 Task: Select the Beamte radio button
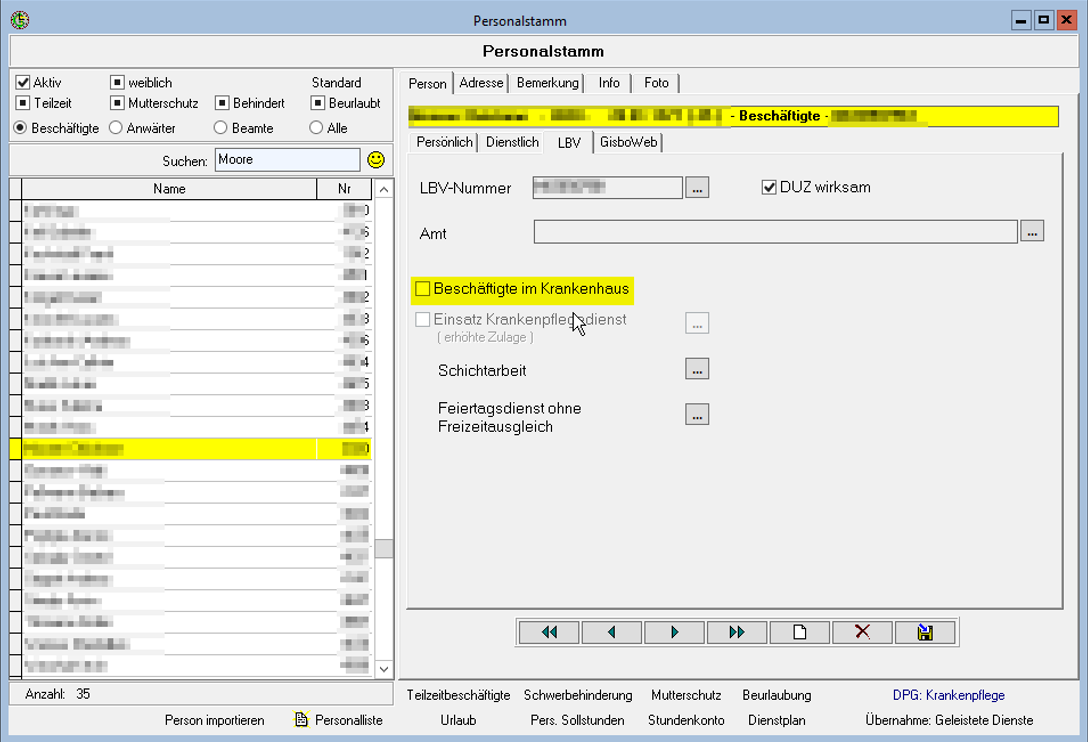pos(221,128)
